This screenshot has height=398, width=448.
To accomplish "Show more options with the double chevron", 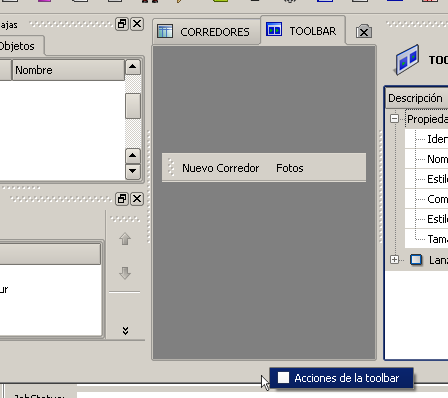I will pyautogui.click(x=125, y=330).
